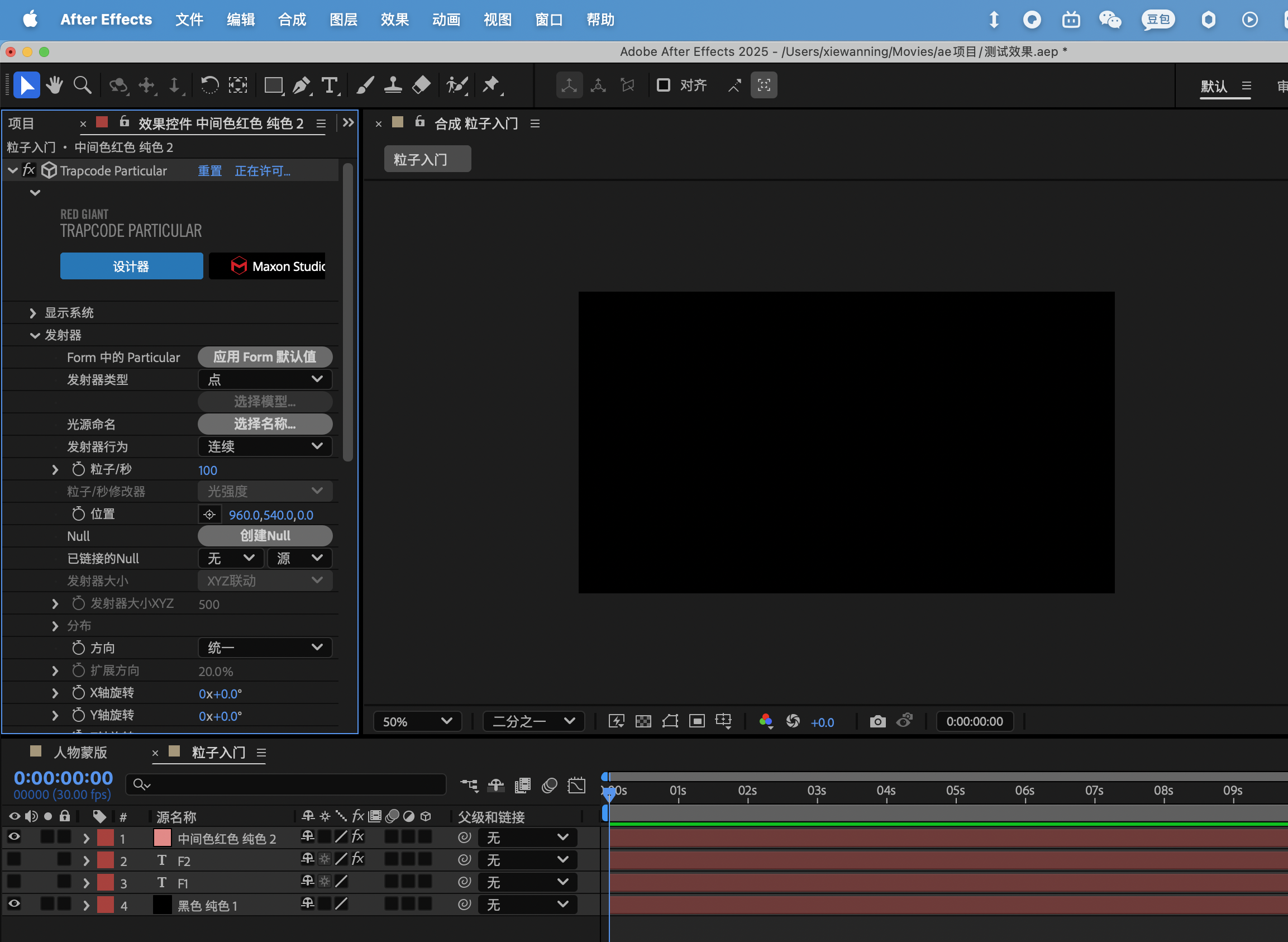Click the 黑色 纯色 1 color swatch
Screen dimensions: 1288x942
coord(163,905)
